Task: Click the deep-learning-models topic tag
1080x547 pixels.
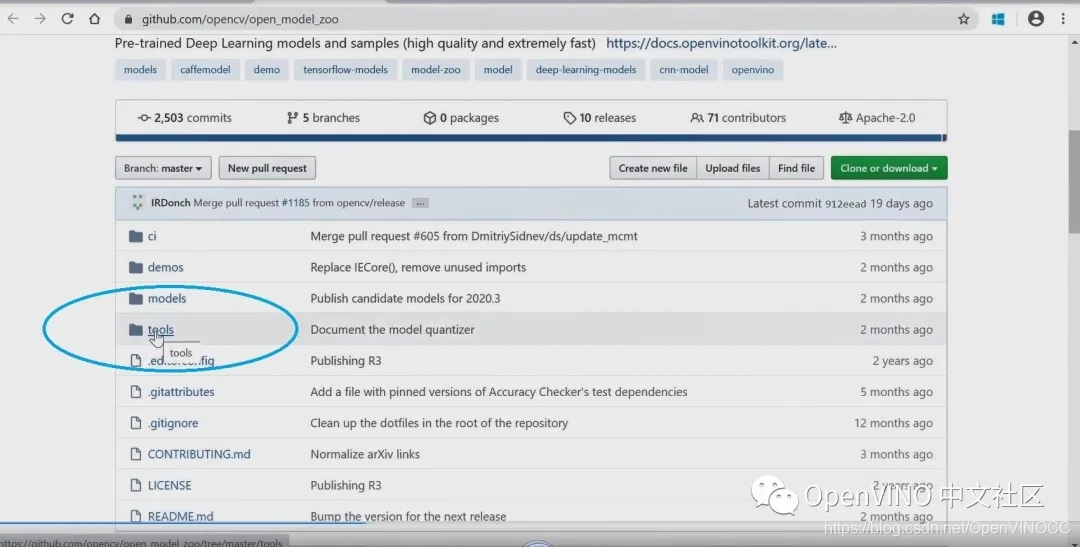Action: (586, 70)
